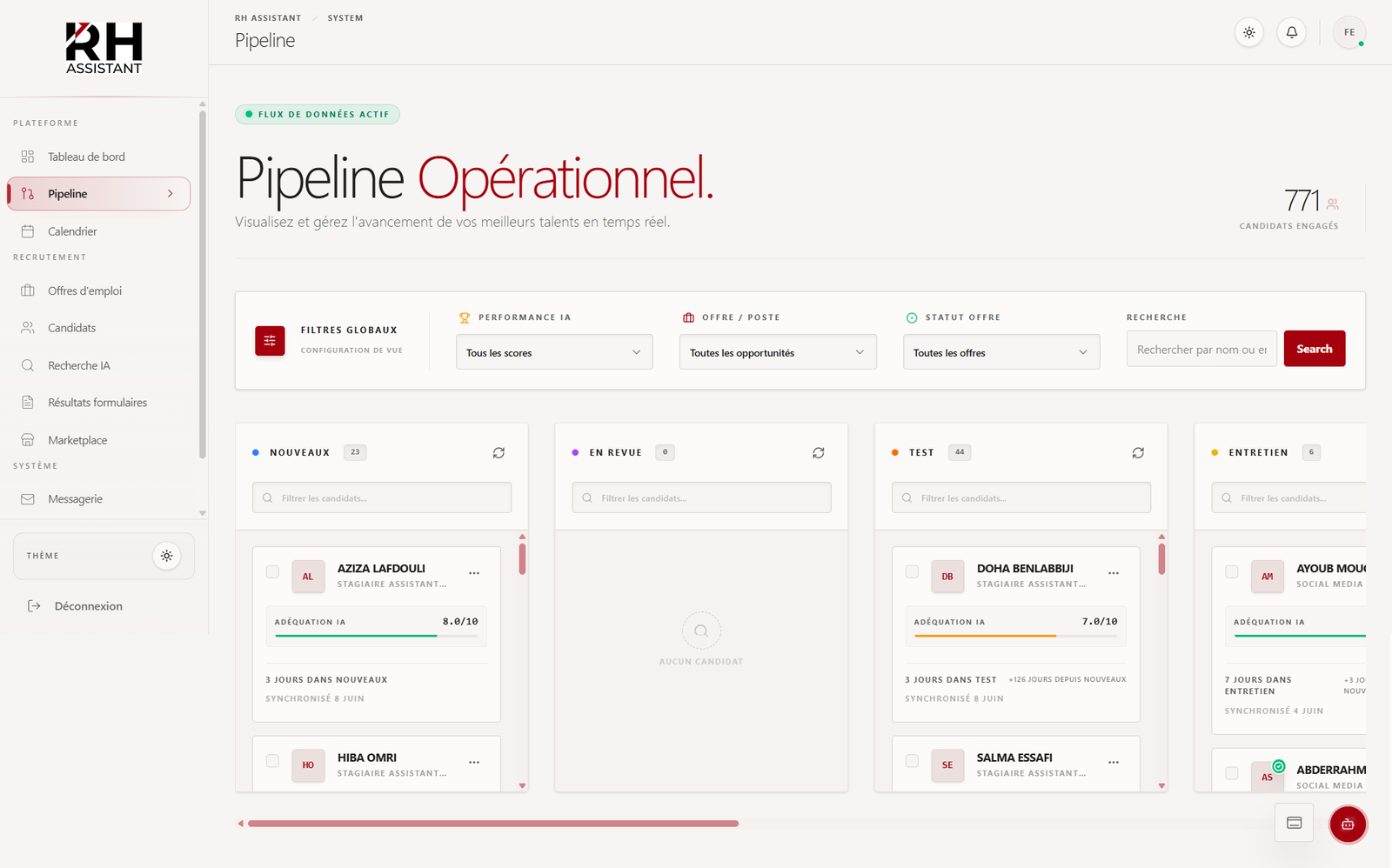Click the HO avatar of Hiba Omri
The image size is (1392, 868).
pyautogui.click(x=308, y=765)
